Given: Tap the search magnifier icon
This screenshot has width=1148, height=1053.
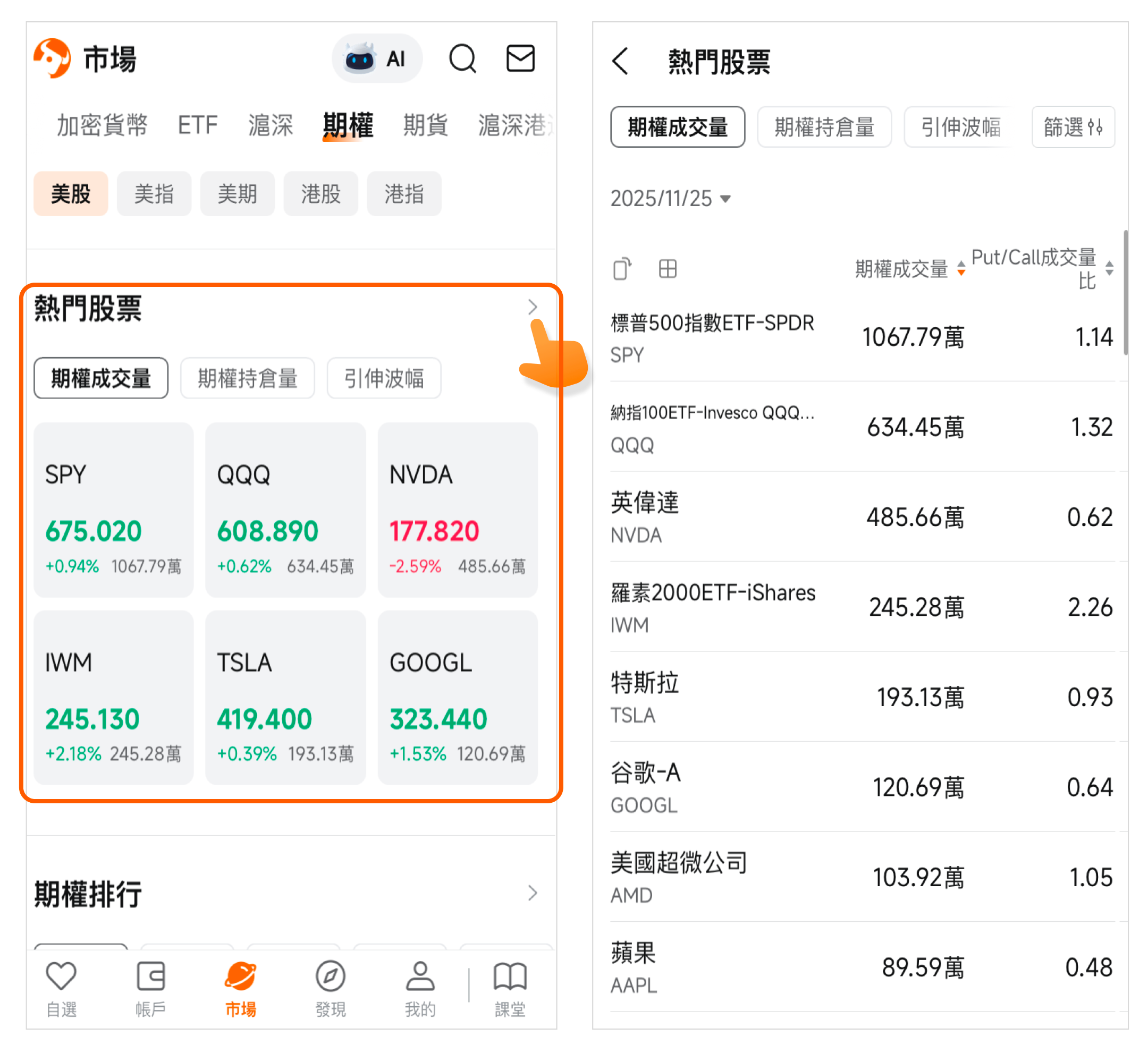Looking at the screenshot, I should [x=462, y=58].
